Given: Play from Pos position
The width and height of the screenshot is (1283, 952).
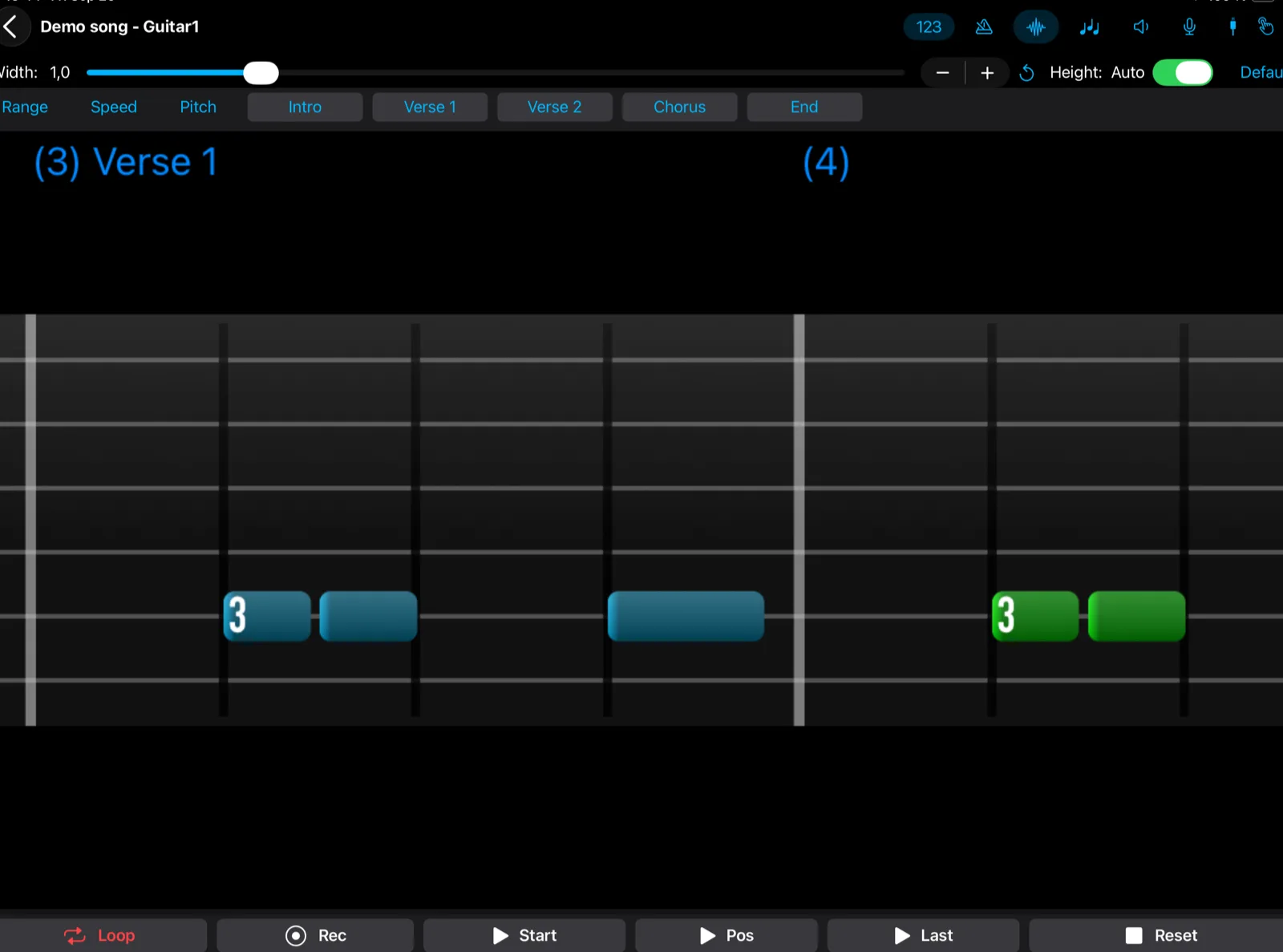Looking at the screenshot, I should [726, 935].
